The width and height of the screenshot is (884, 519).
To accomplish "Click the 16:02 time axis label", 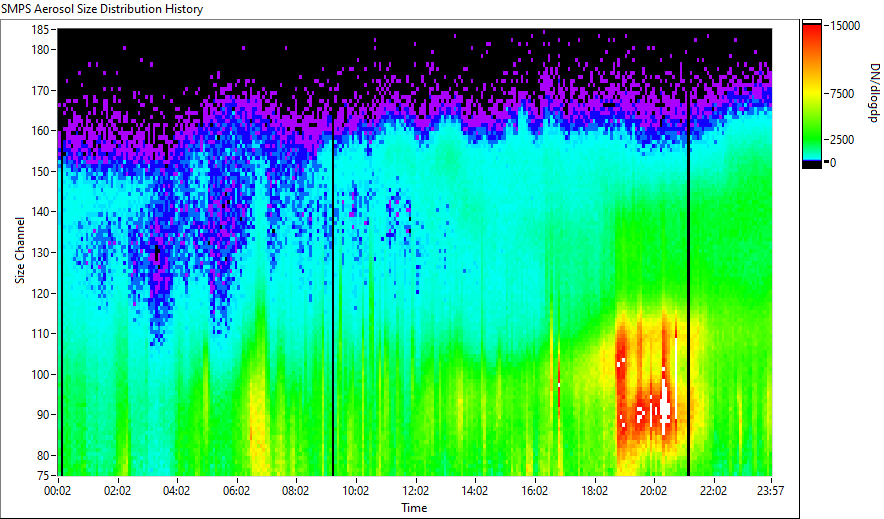I will pyautogui.click(x=534, y=491).
